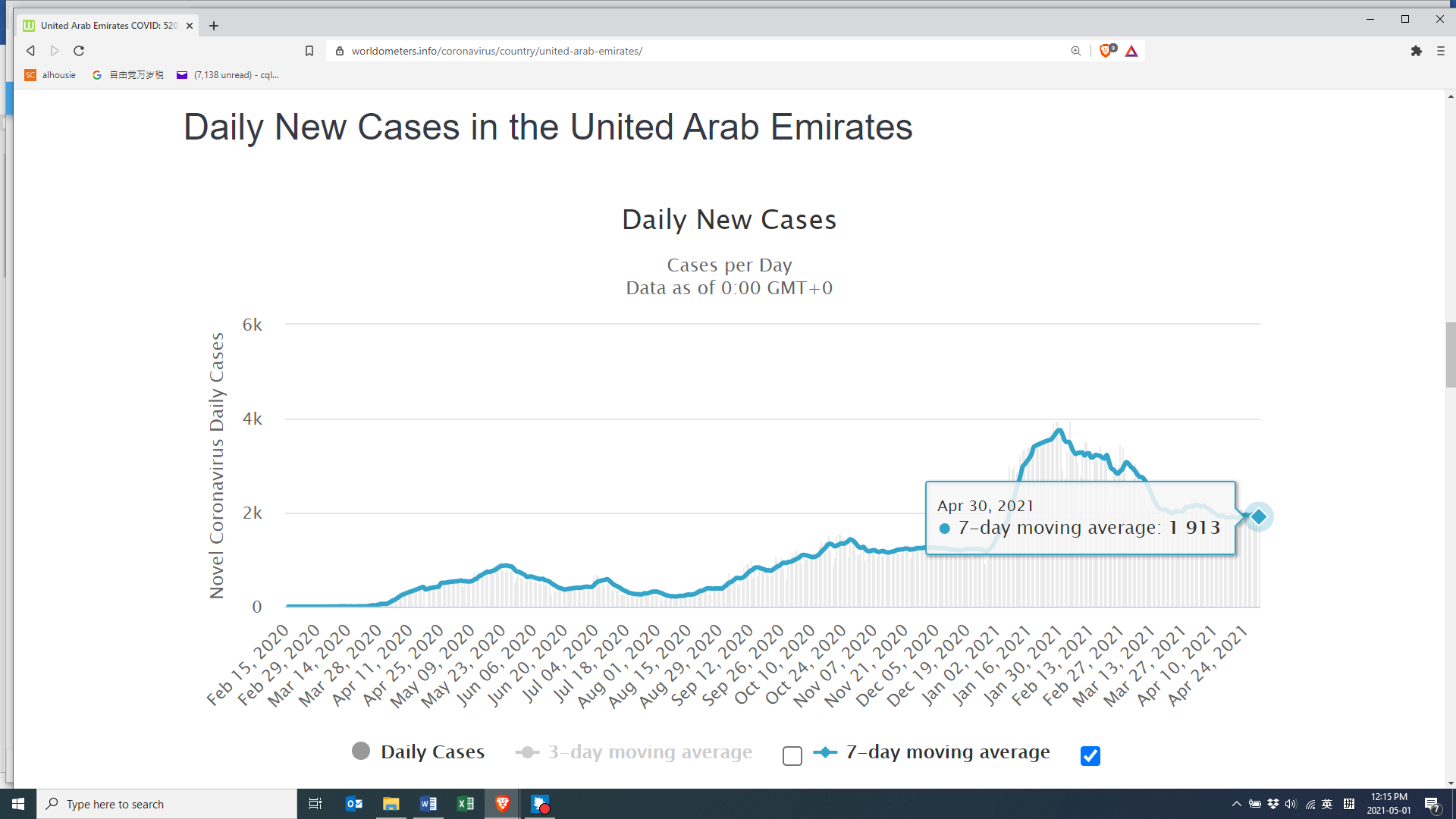1456x819 pixels.
Task: Open Excel from the taskbar
Action: (x=466, y=804)
